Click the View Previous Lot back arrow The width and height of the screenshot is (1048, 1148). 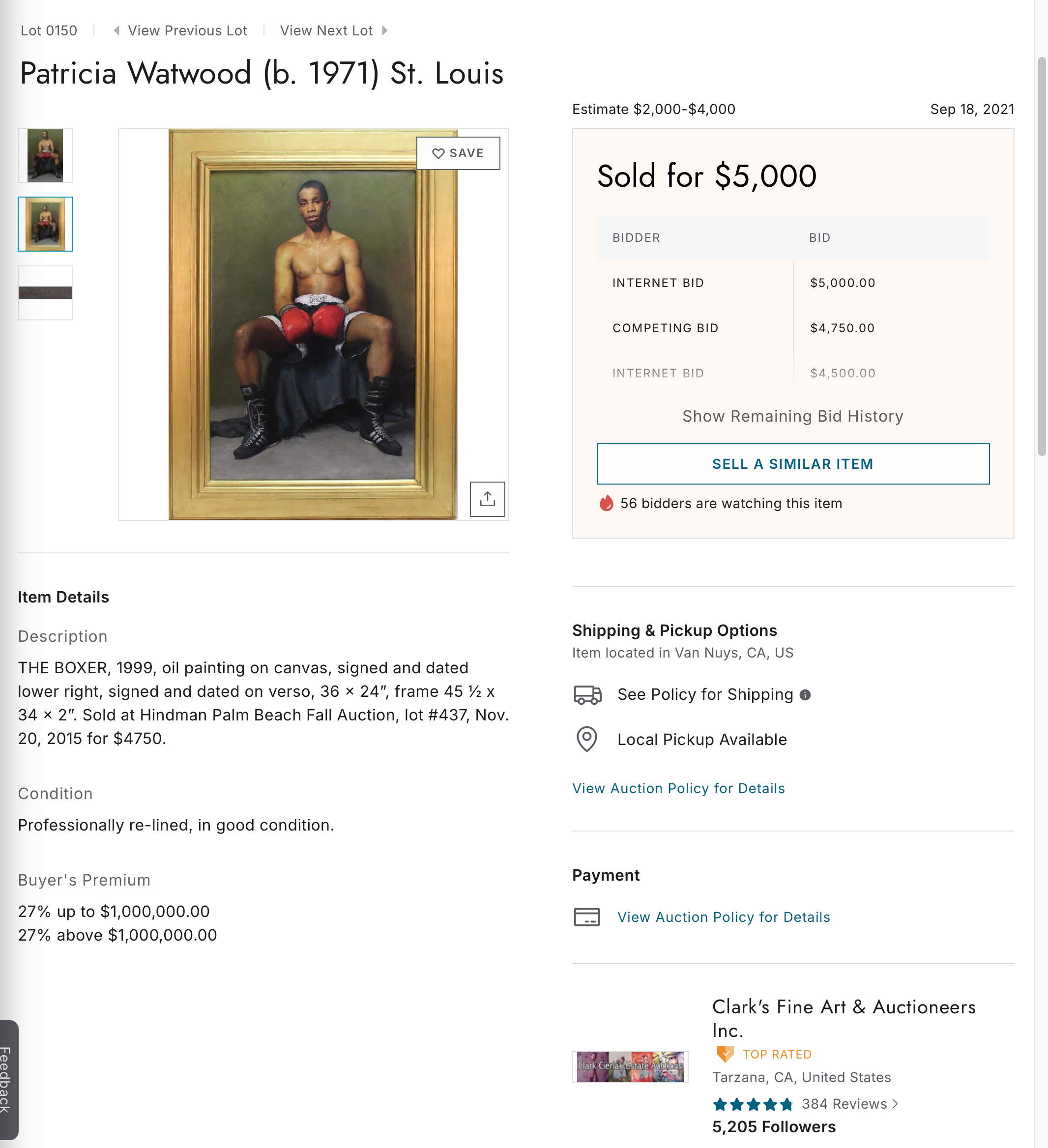(x=117, y=30)
